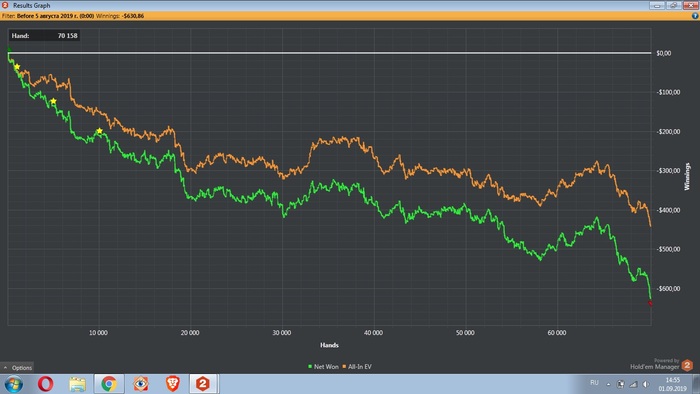Click the volume speaker tray icon
Image resolution: width=700 pixels, height=394 pixels.
click(x=646, y=384)
